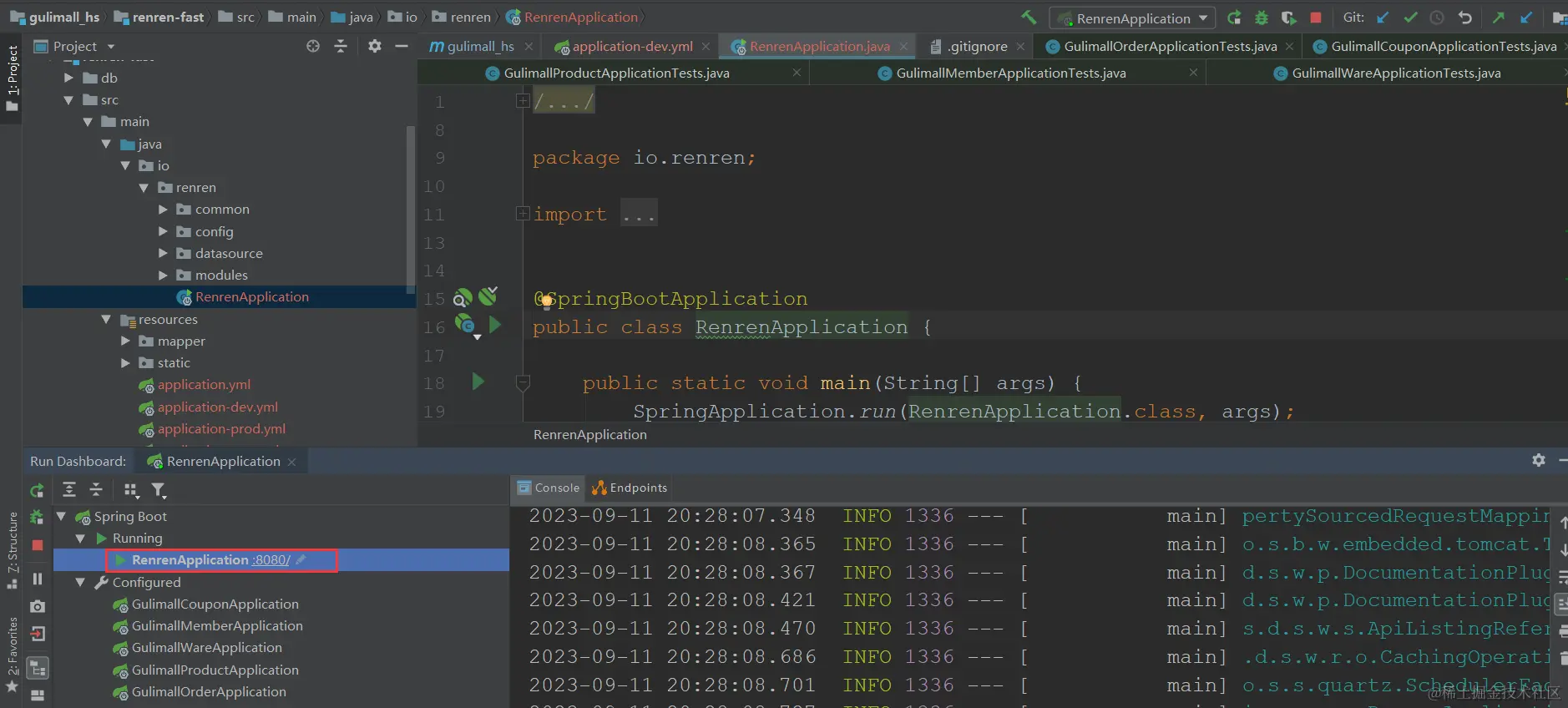Toggle the Structure side tool window

12,550
